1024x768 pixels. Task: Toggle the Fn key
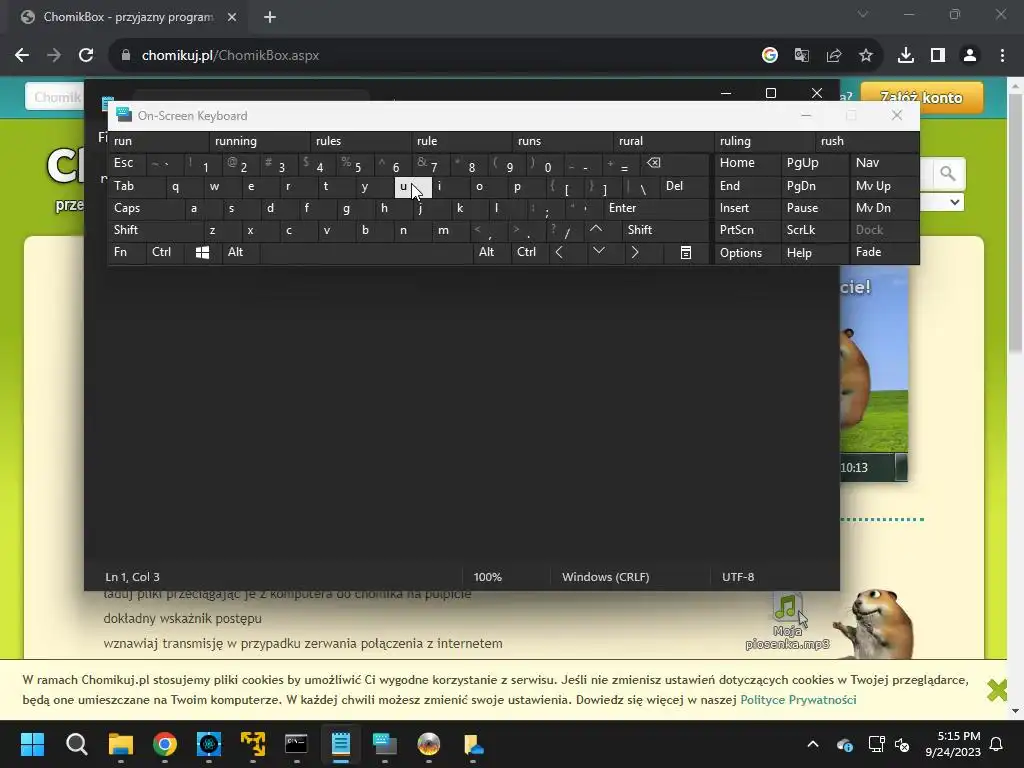127,253
